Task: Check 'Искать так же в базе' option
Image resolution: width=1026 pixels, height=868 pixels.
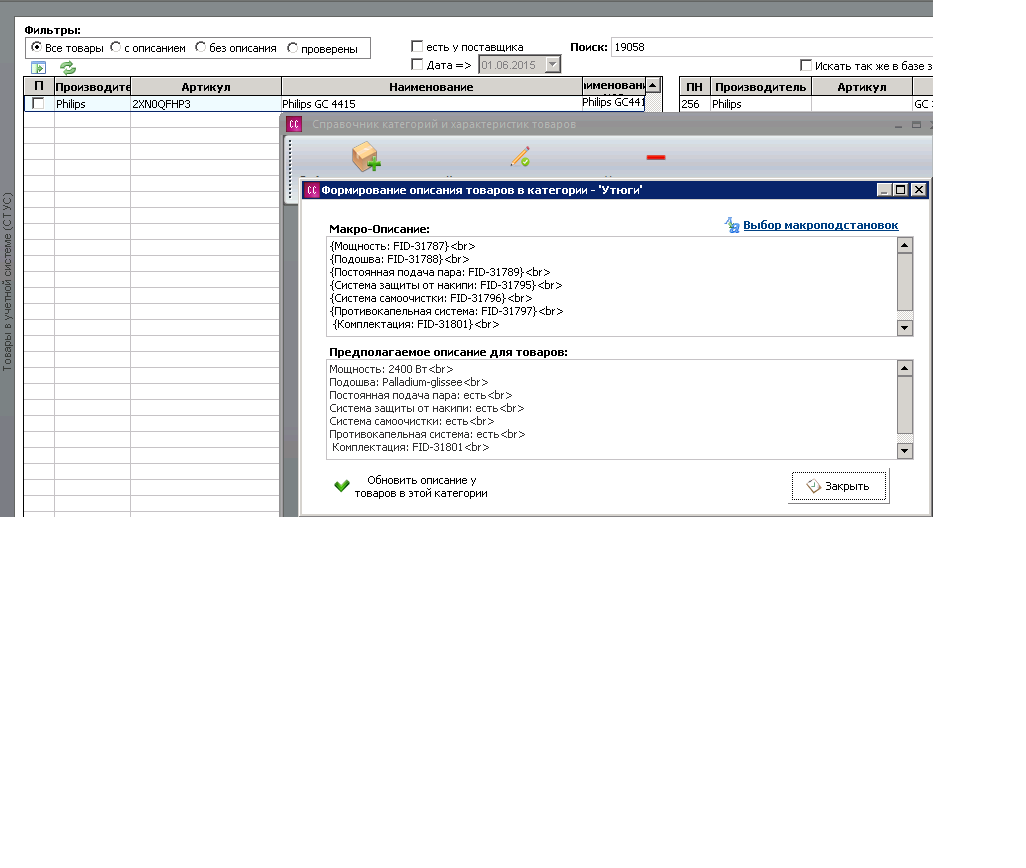Action: pos(806,65)
